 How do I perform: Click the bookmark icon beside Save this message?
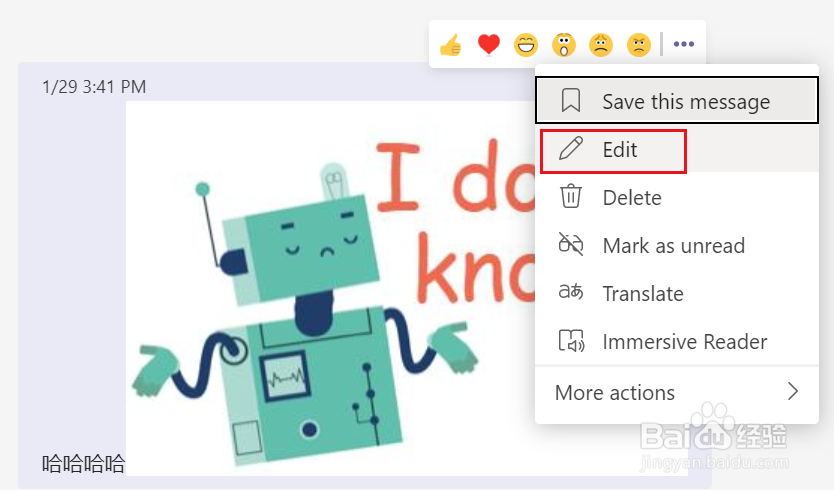pos(571,101)
